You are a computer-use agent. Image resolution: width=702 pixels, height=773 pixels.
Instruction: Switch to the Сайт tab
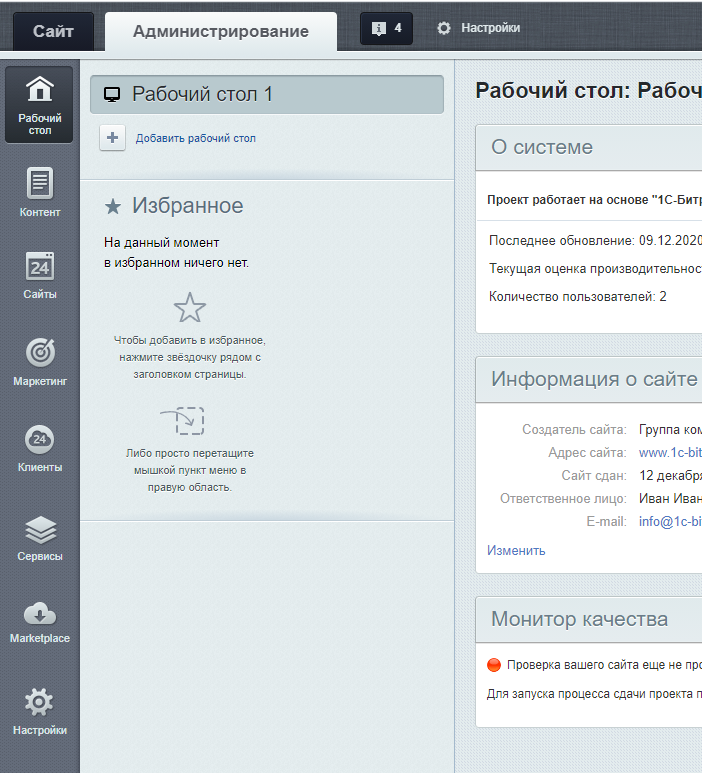click(x=53, y=31)
